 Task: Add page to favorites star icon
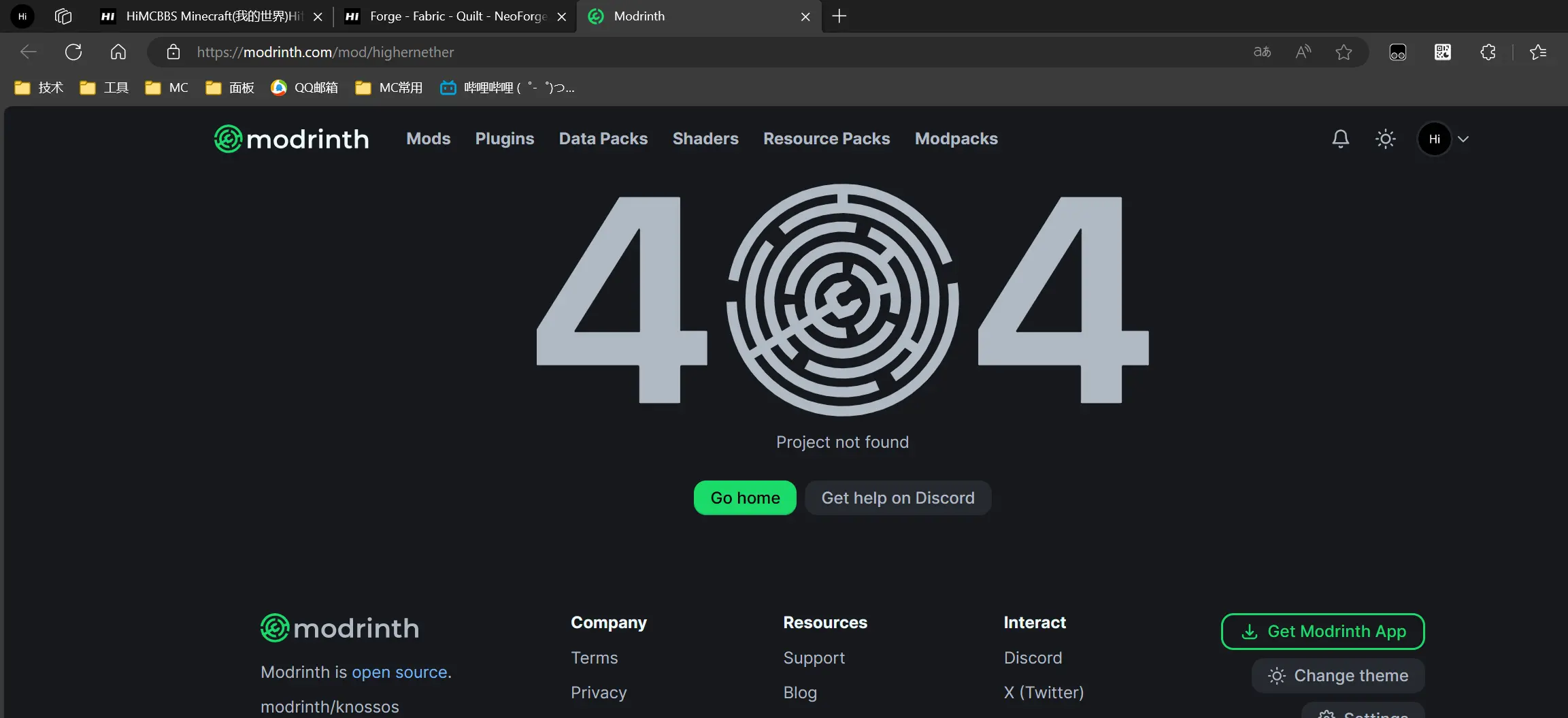point(1343,52)
